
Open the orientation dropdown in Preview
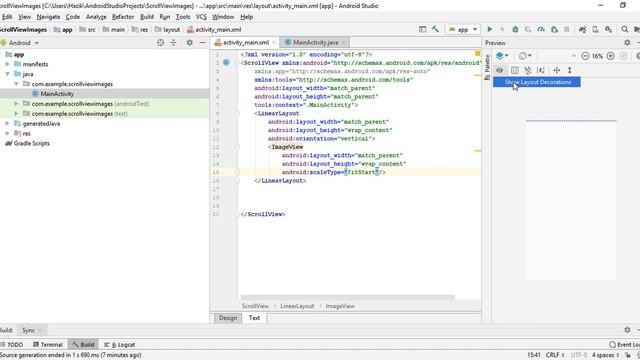click(x=525, y=56)
